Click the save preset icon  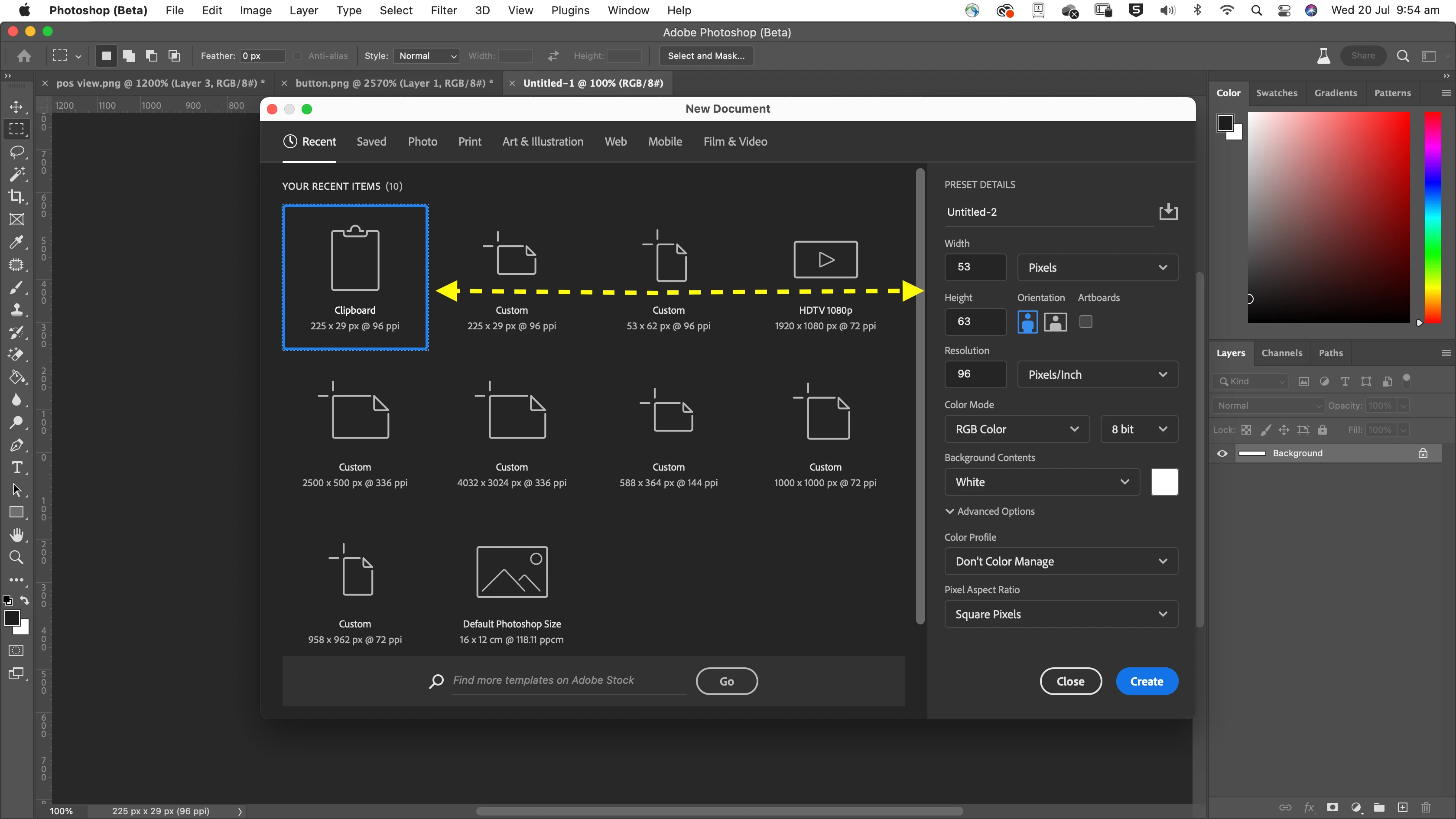(x=1168, y=212)
